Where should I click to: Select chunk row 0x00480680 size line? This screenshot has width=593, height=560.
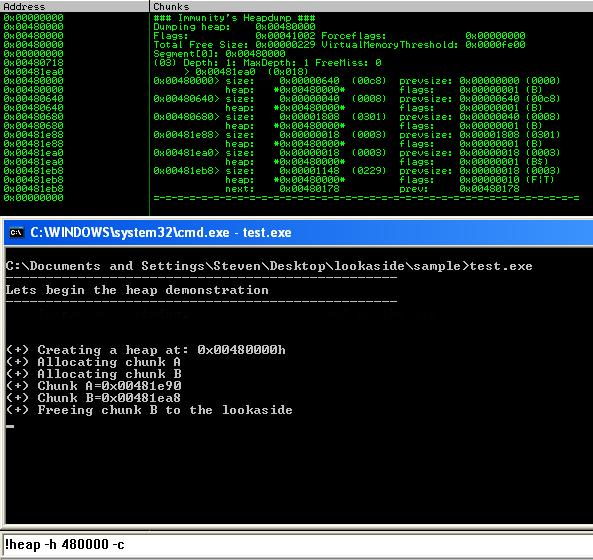click(x=357, y=117)
